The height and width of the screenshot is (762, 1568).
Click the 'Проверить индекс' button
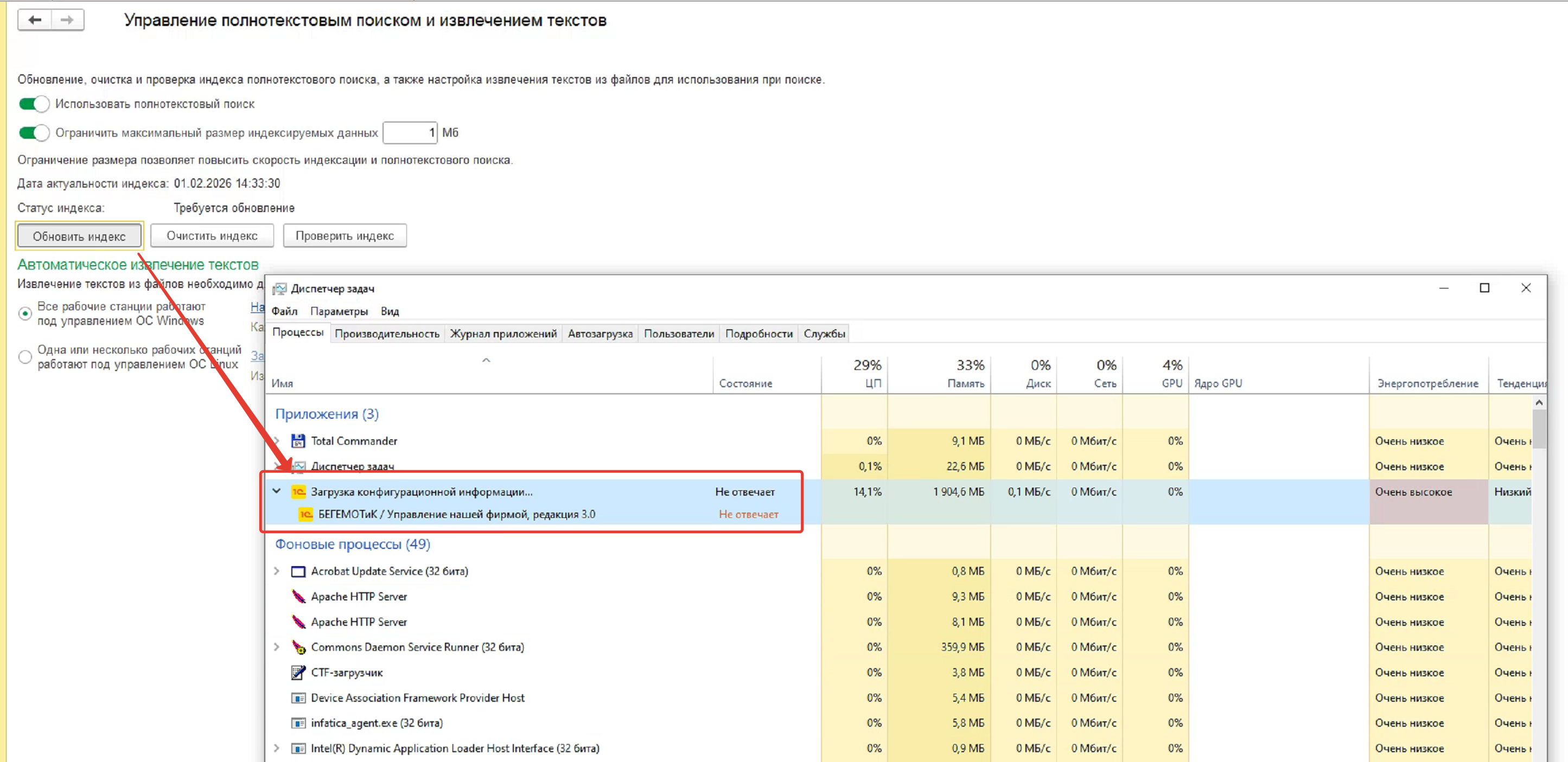click(345, 236)
